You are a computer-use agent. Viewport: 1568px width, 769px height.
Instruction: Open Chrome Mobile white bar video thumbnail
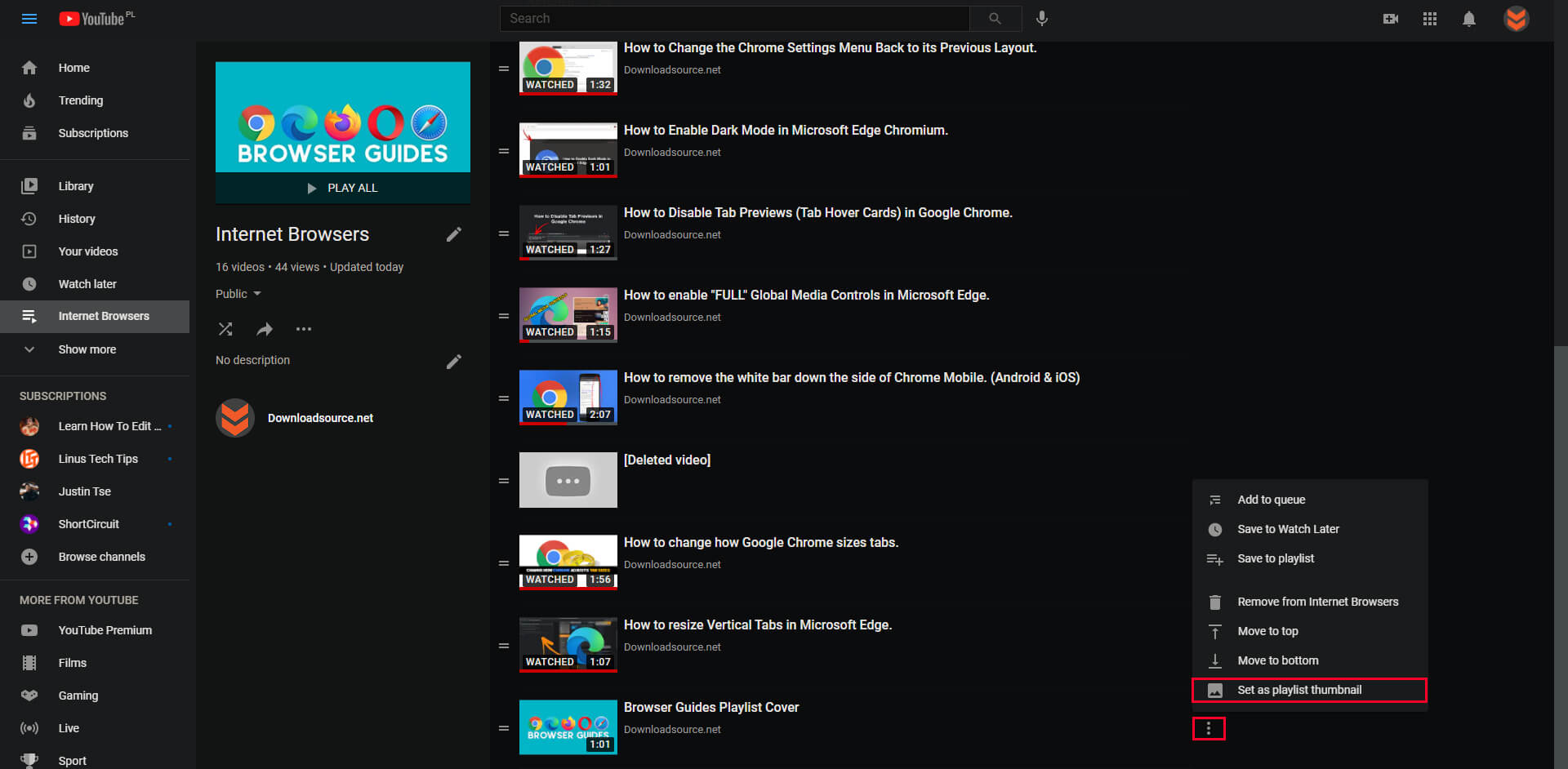[568, 398]
